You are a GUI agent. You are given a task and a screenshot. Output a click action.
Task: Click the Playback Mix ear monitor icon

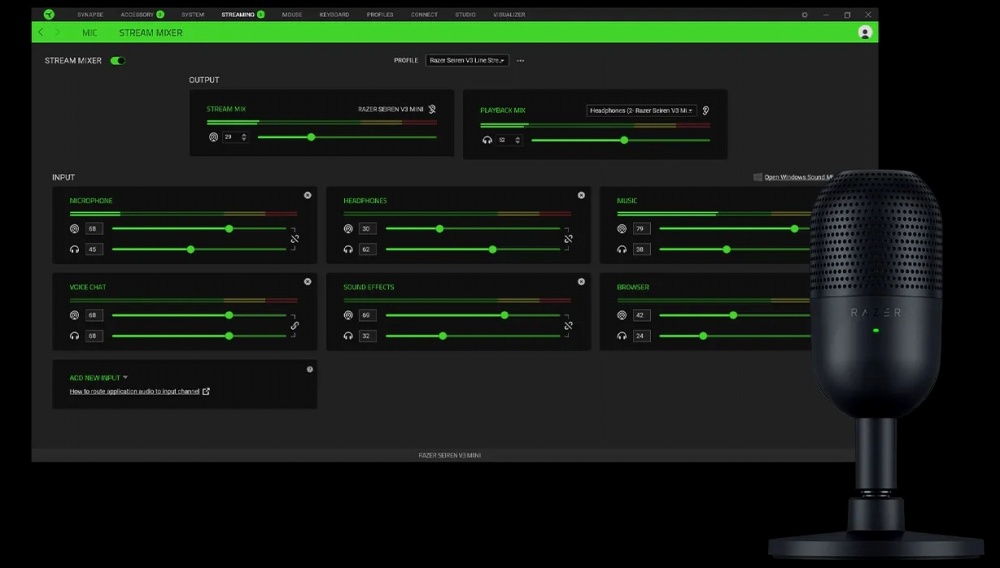coord(705,110)
